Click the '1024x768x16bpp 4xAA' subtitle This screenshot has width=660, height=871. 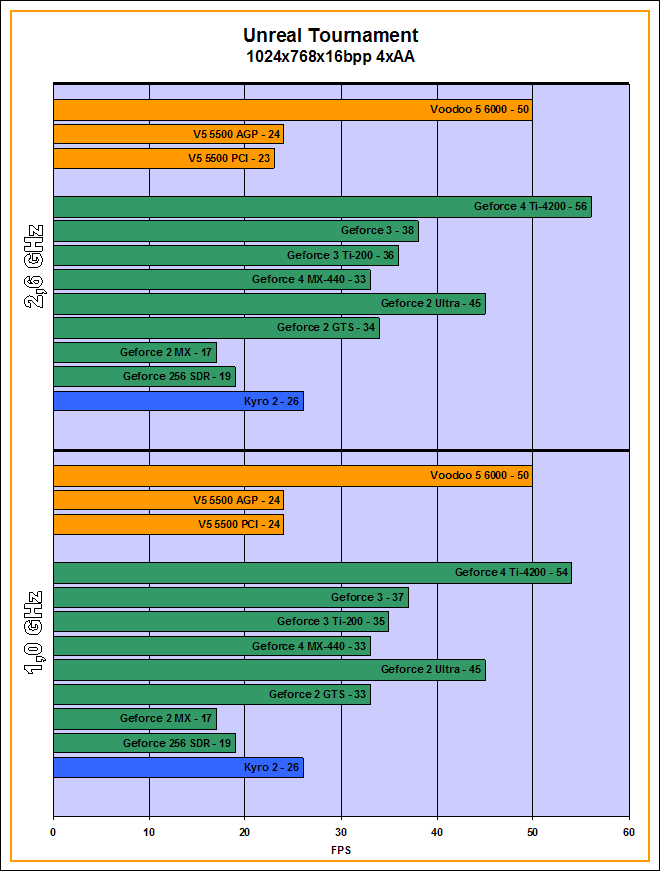[330, 57]
